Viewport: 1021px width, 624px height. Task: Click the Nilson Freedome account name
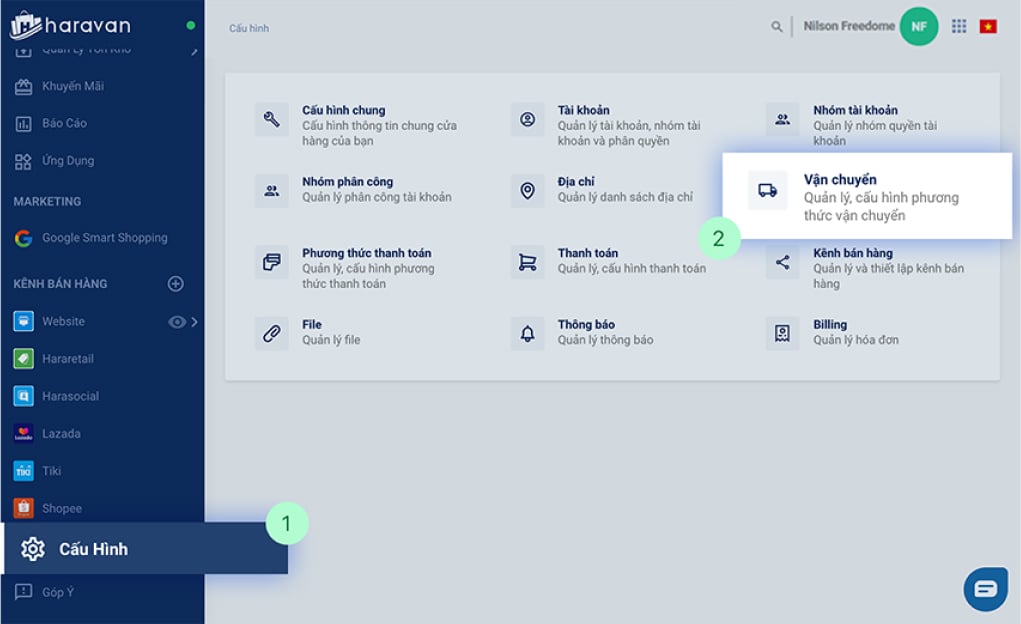pos(849,26)
